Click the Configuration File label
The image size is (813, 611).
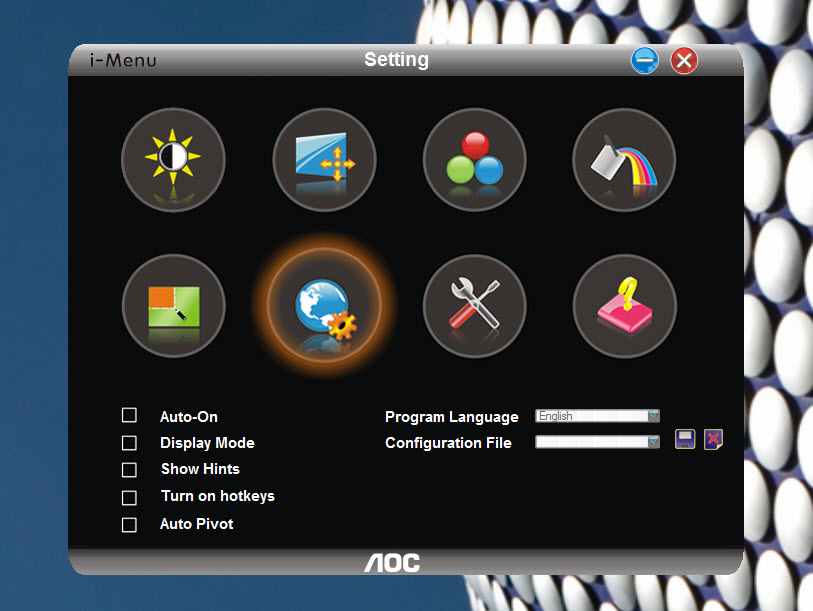pos(448,443)
